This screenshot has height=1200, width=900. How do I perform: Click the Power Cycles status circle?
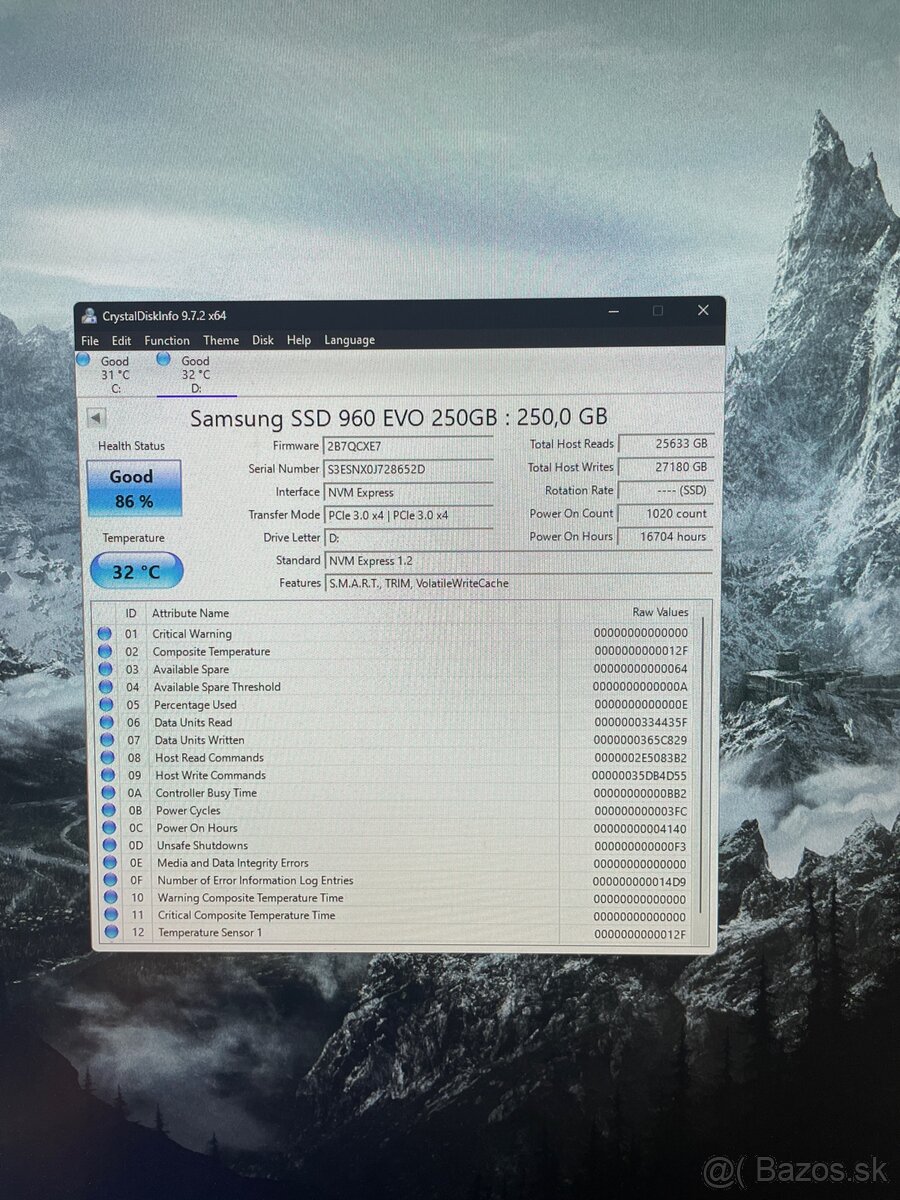click(x=107, y=810)
